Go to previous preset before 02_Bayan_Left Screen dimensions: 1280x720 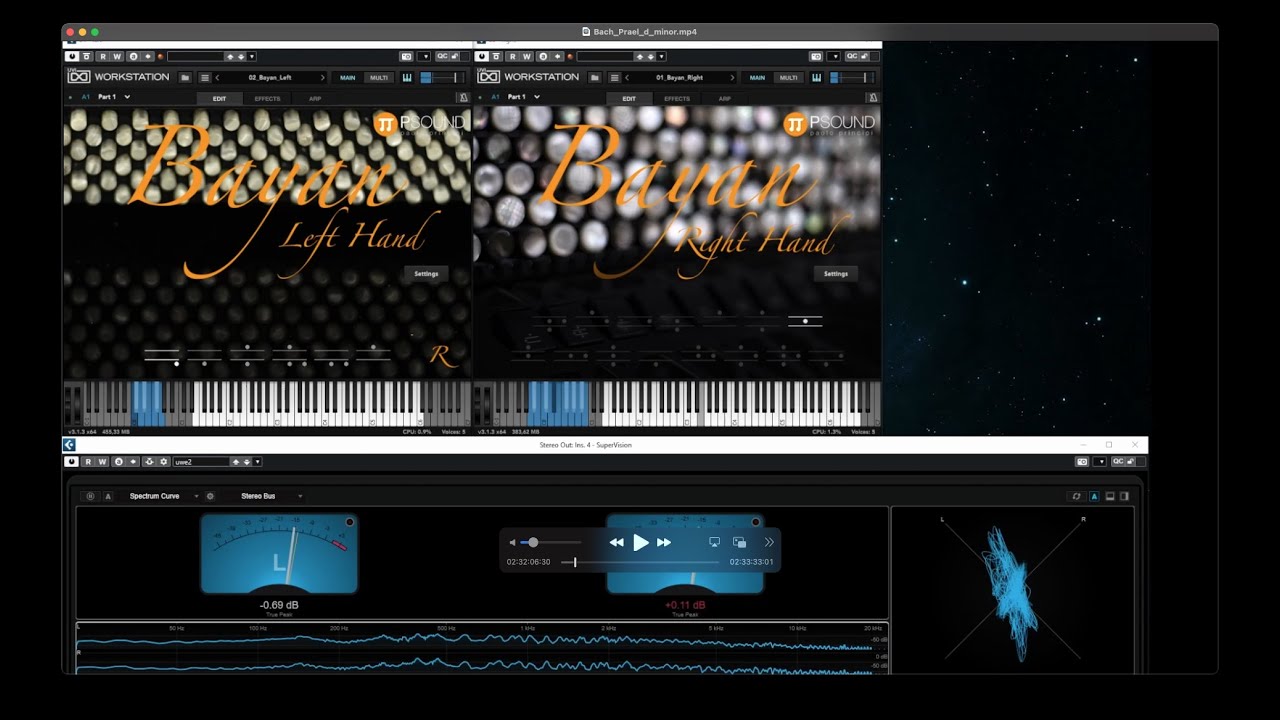point(217,77)
